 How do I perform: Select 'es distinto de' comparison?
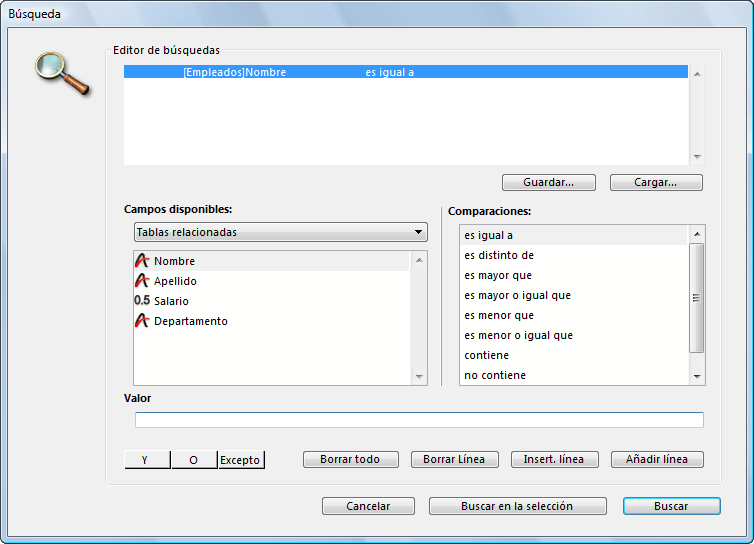(x=499, y=255)
